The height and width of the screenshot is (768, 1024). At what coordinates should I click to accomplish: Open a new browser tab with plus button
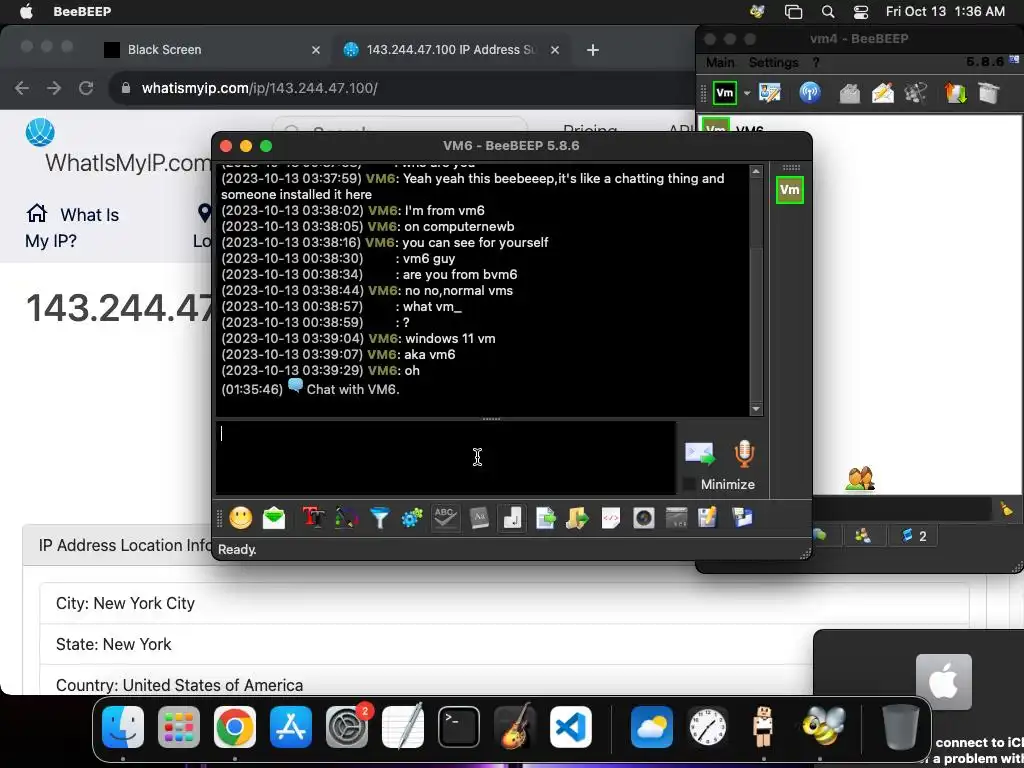point(592,50)
